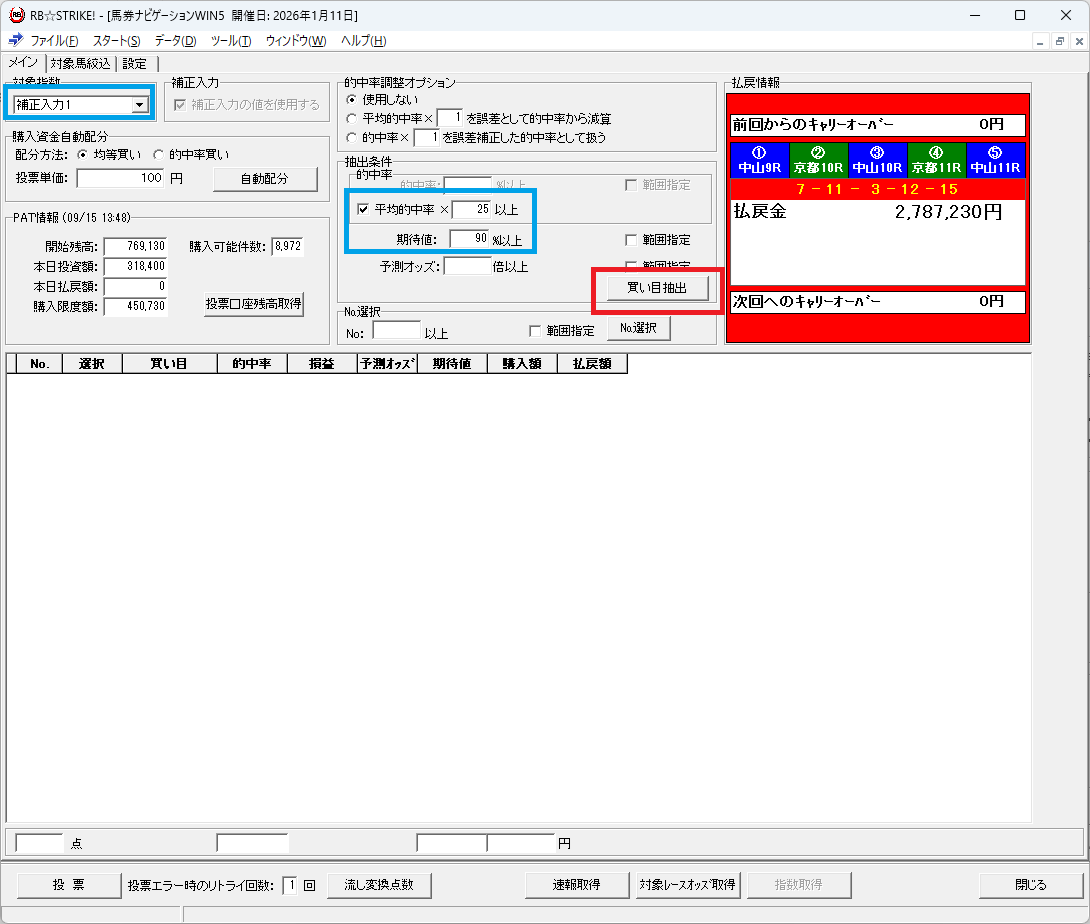Screen dimensions: 1090x924
Task: Click the 投票口座残高取得 button
Action: 254,304
